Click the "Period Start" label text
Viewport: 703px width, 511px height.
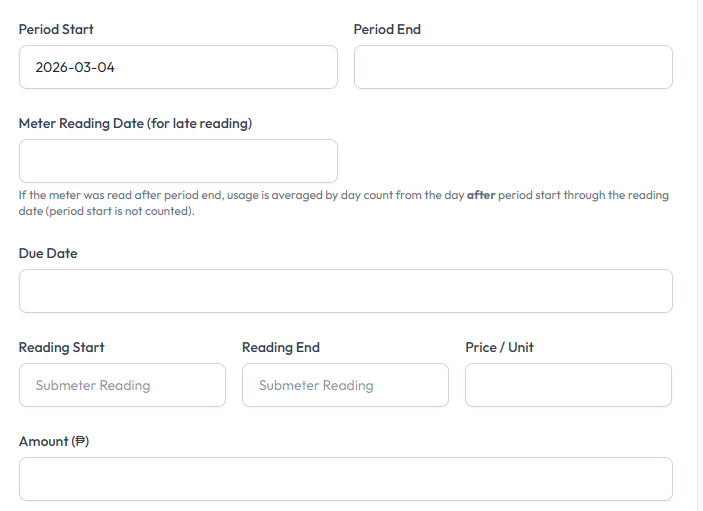(56, 30)
